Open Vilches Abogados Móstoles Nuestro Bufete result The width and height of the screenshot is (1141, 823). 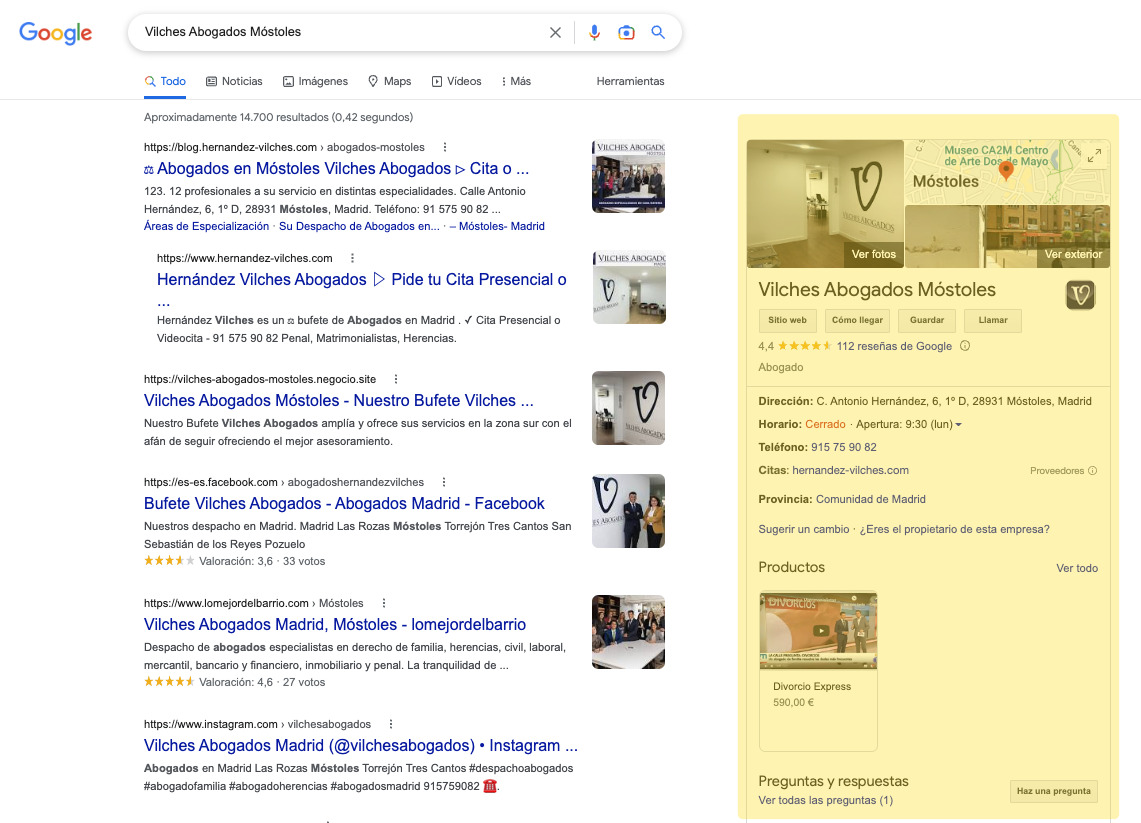[338, 401]
